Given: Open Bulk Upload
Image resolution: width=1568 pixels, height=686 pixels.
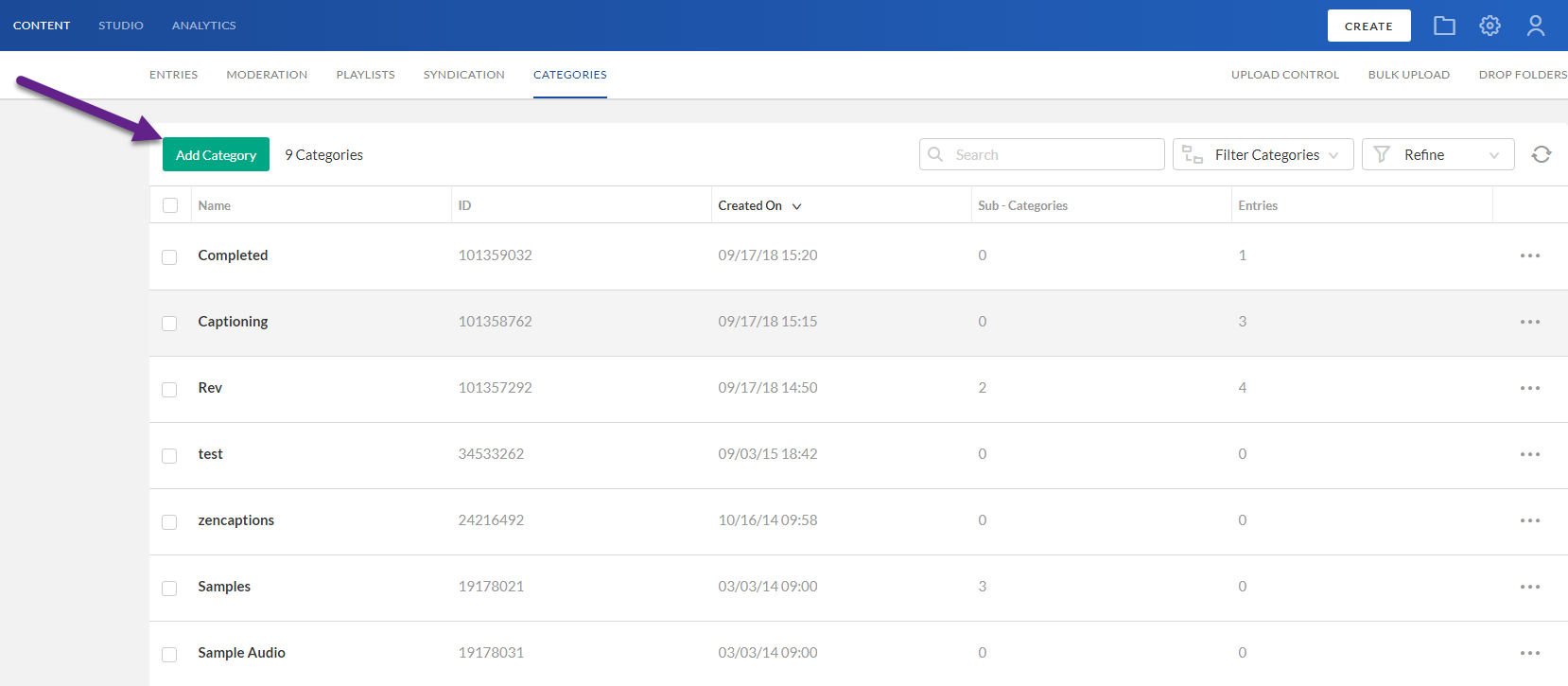Looking at the screenshot, I should (1409, 75).
